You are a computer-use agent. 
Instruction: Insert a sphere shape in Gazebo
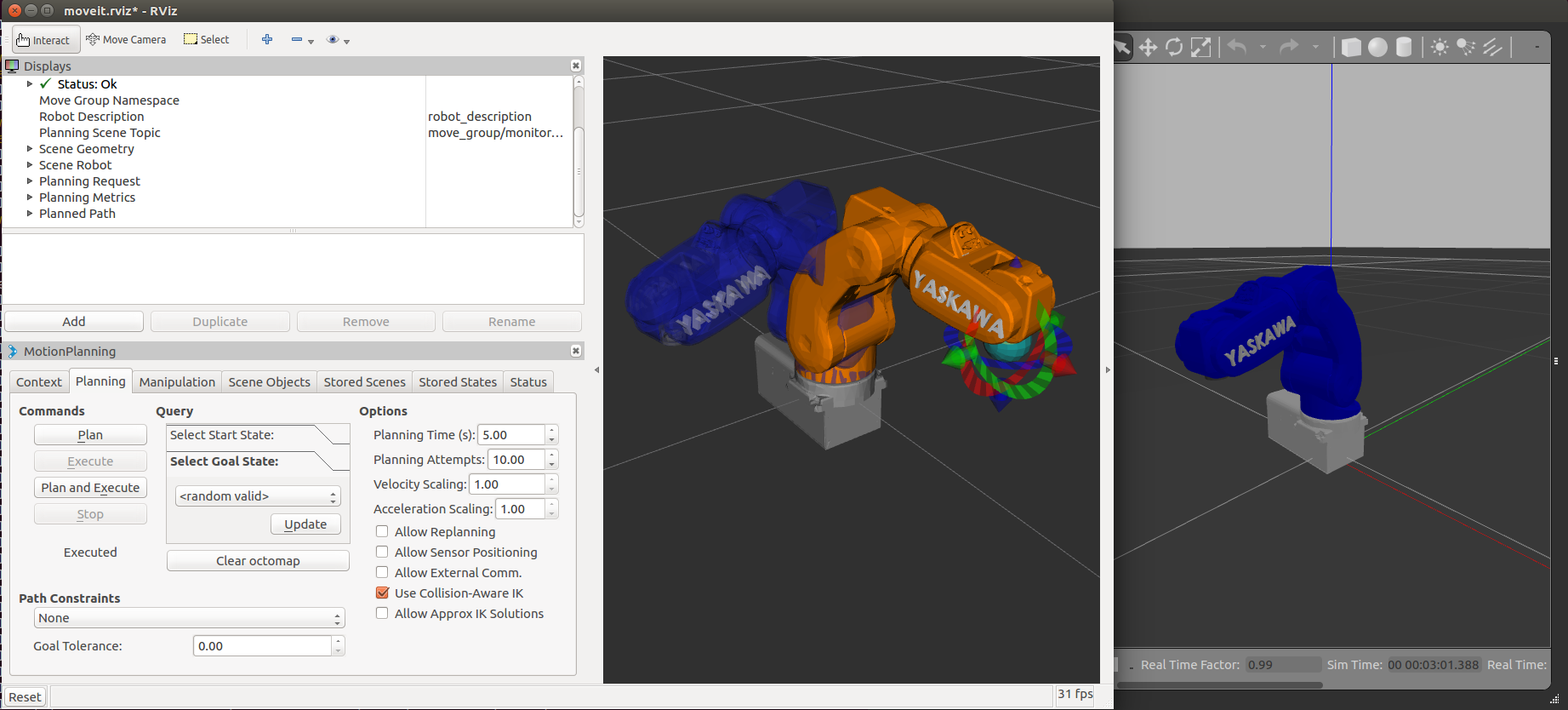click(x=1377, y=47)
